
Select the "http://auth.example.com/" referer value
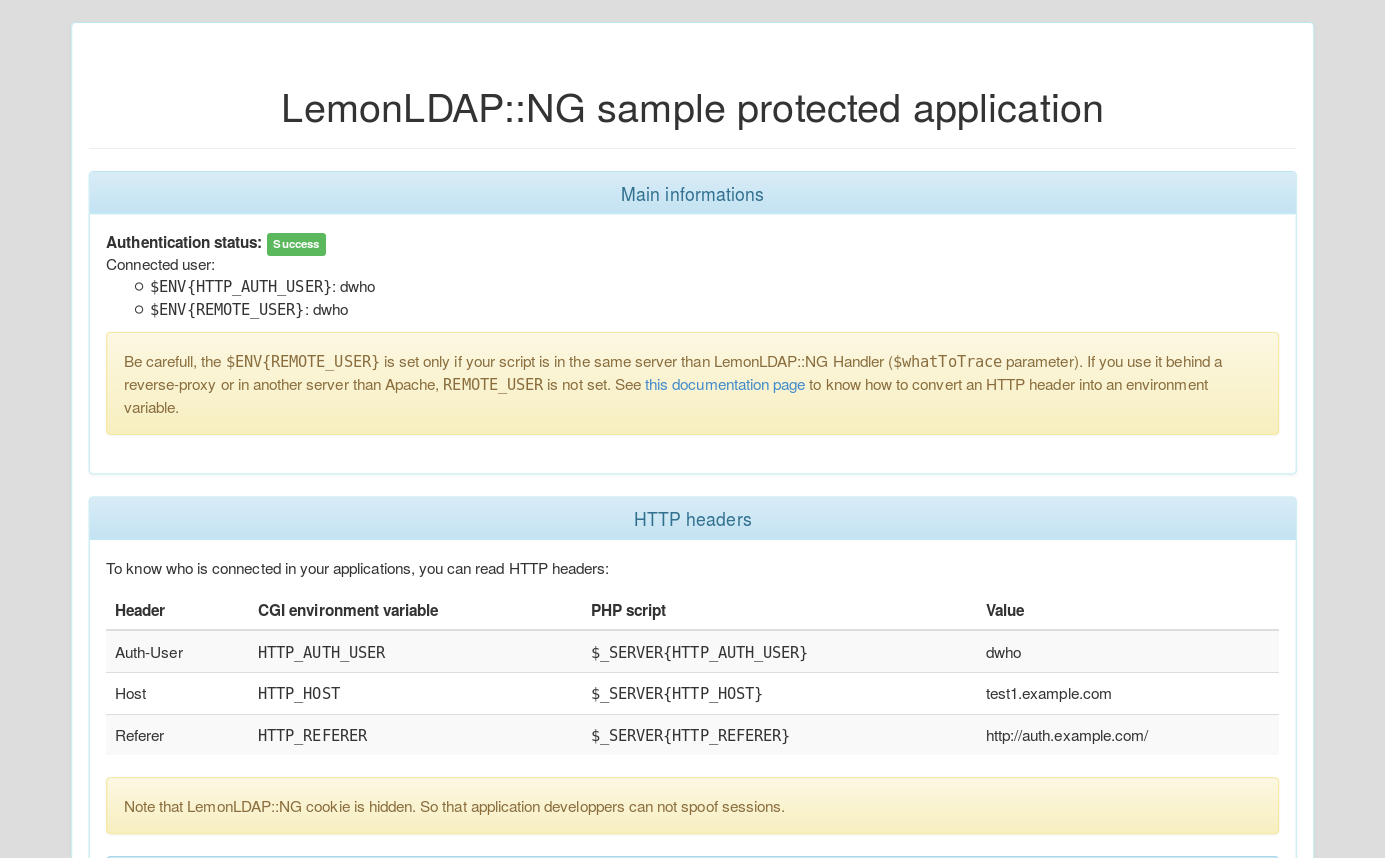point(1067,736)
